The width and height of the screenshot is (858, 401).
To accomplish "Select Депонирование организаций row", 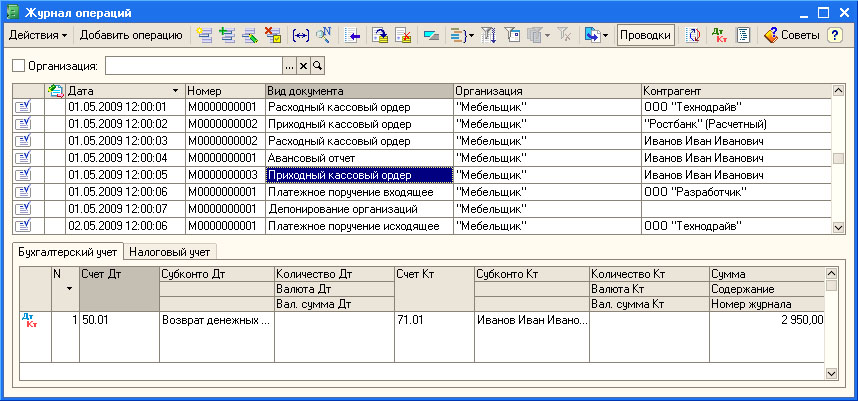I will (421, 209).
